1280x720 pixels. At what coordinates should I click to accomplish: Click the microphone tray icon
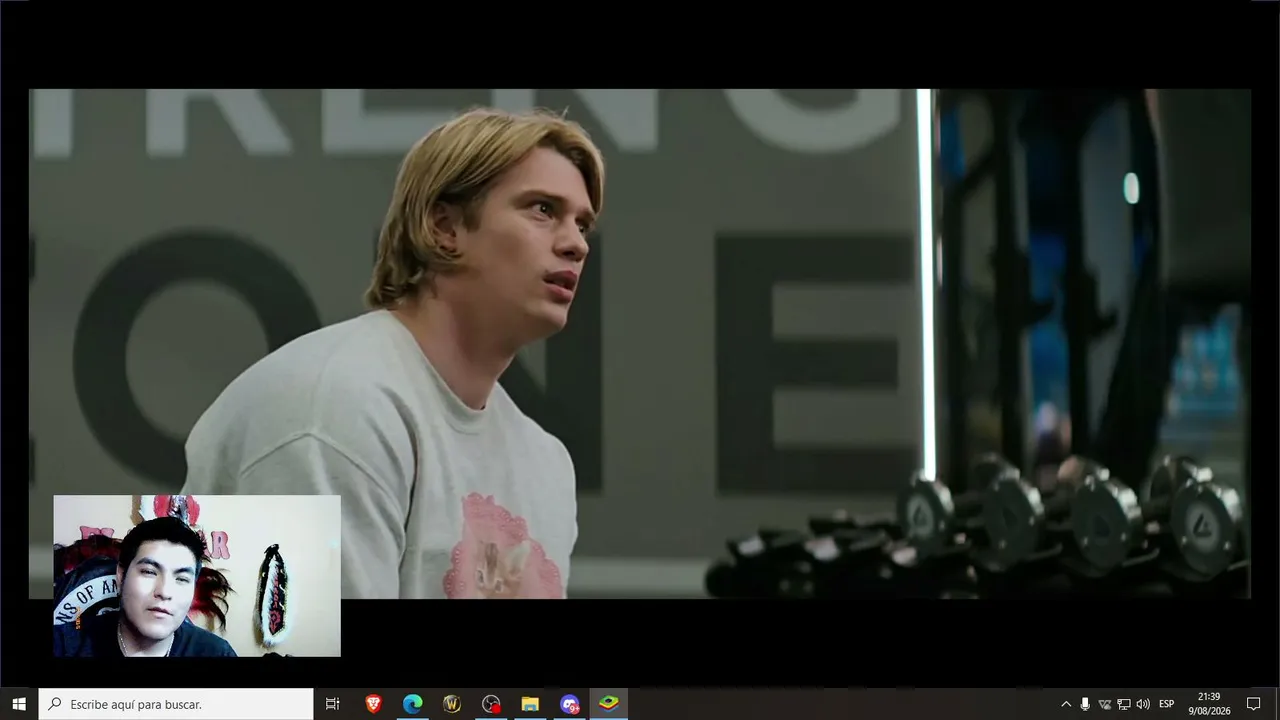[1085, 704]
